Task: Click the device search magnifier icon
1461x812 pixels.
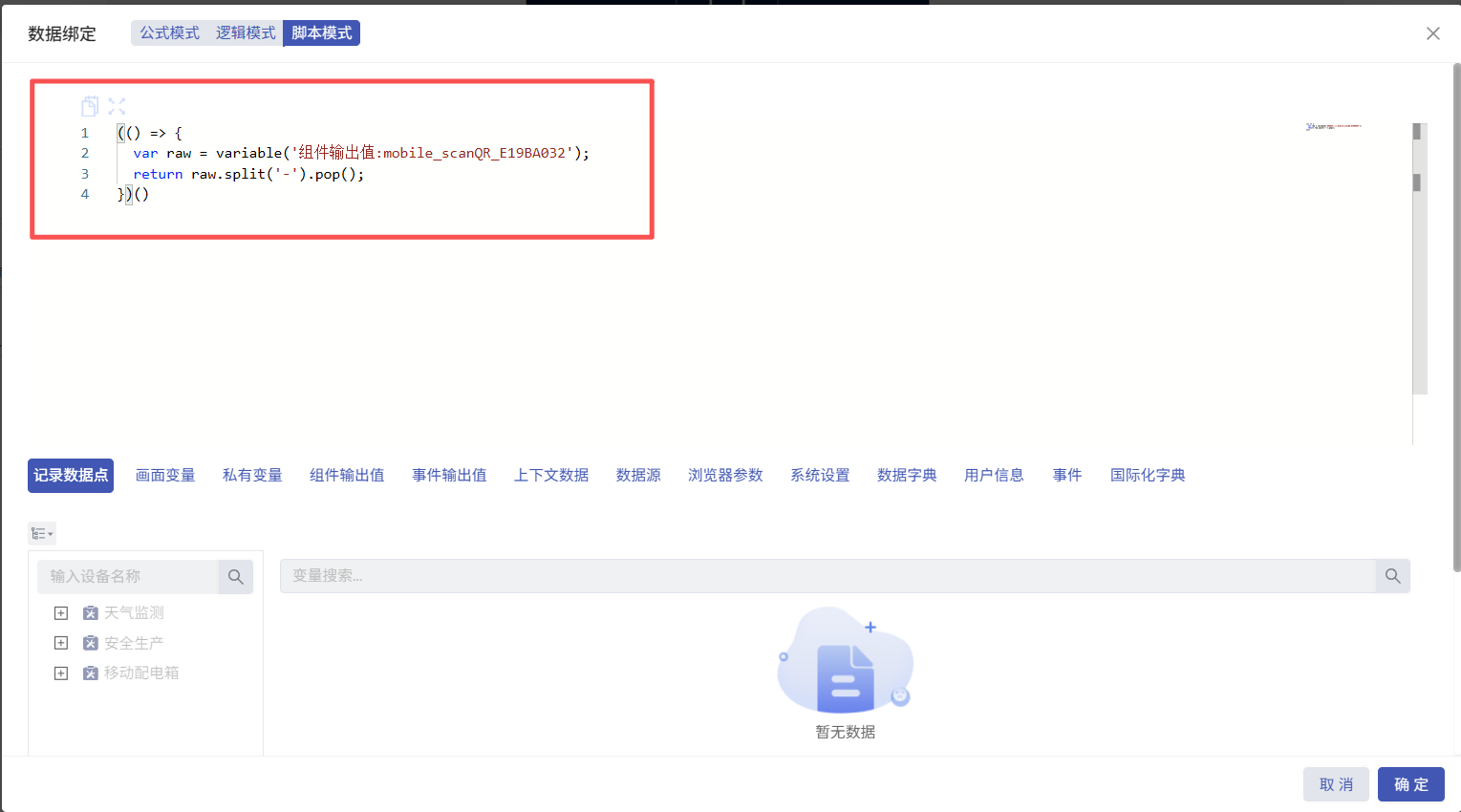Action: (235, 577)
